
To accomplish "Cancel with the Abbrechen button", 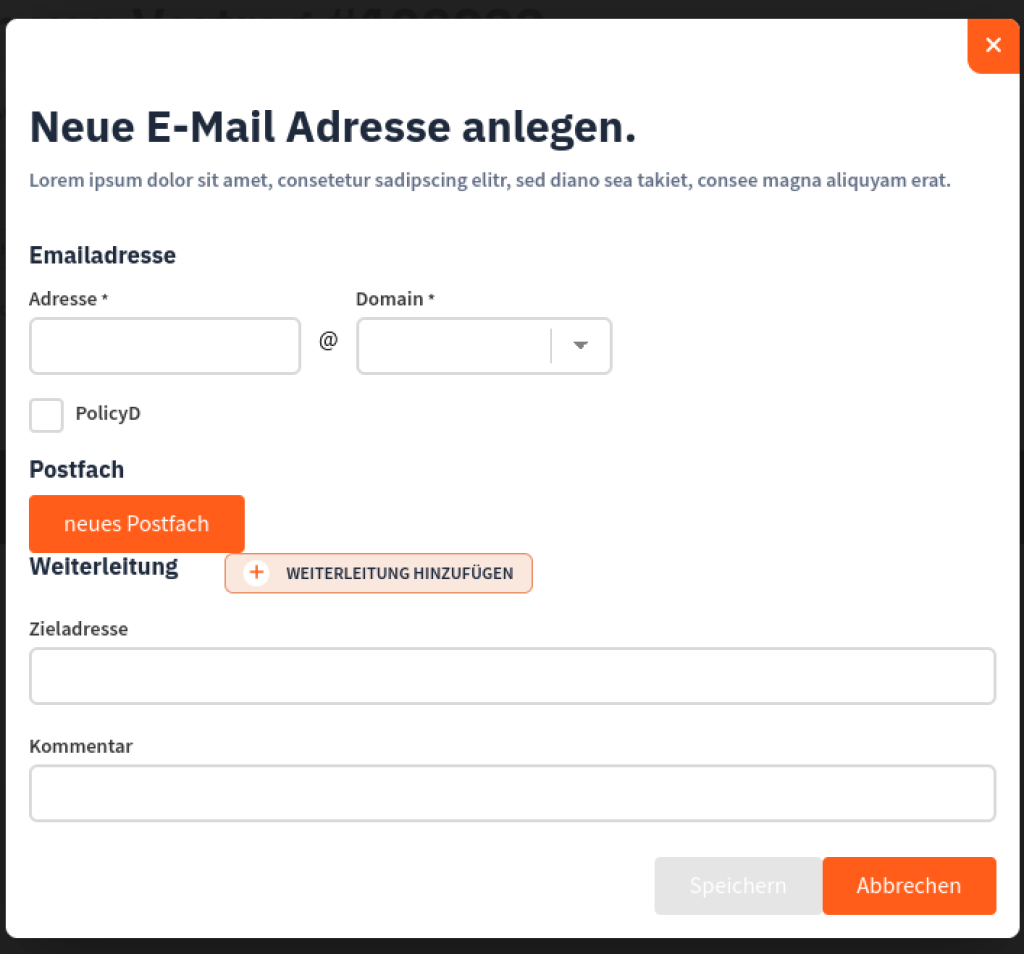I will coord(909,886).
